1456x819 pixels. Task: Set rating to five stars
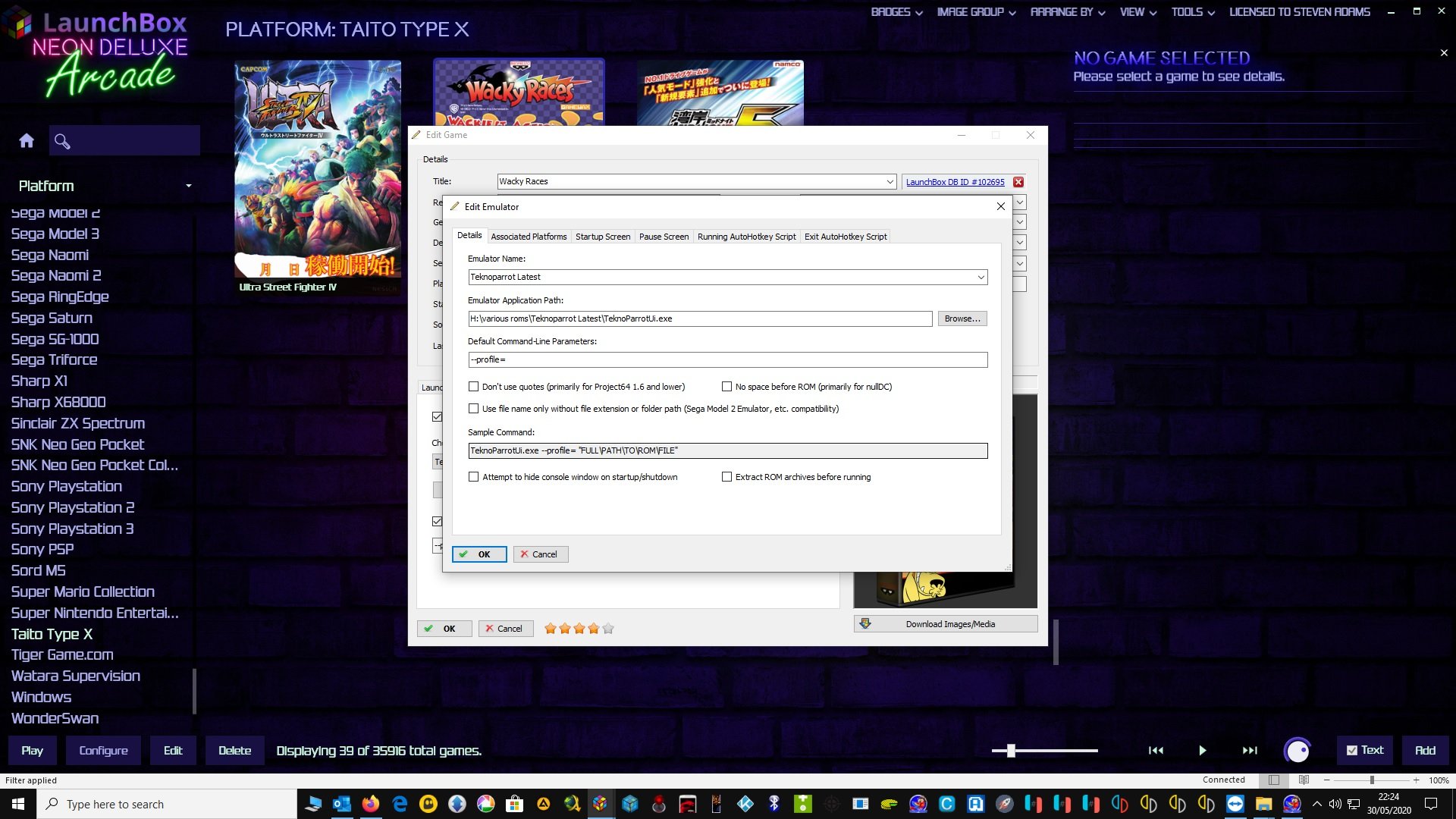click(608, 628)
